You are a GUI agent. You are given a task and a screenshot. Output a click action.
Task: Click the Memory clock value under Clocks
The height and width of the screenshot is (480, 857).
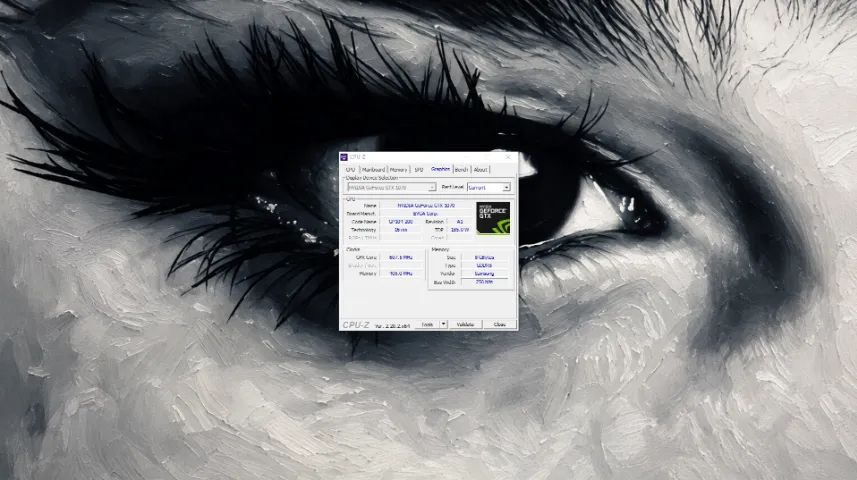tap(401, 273)
